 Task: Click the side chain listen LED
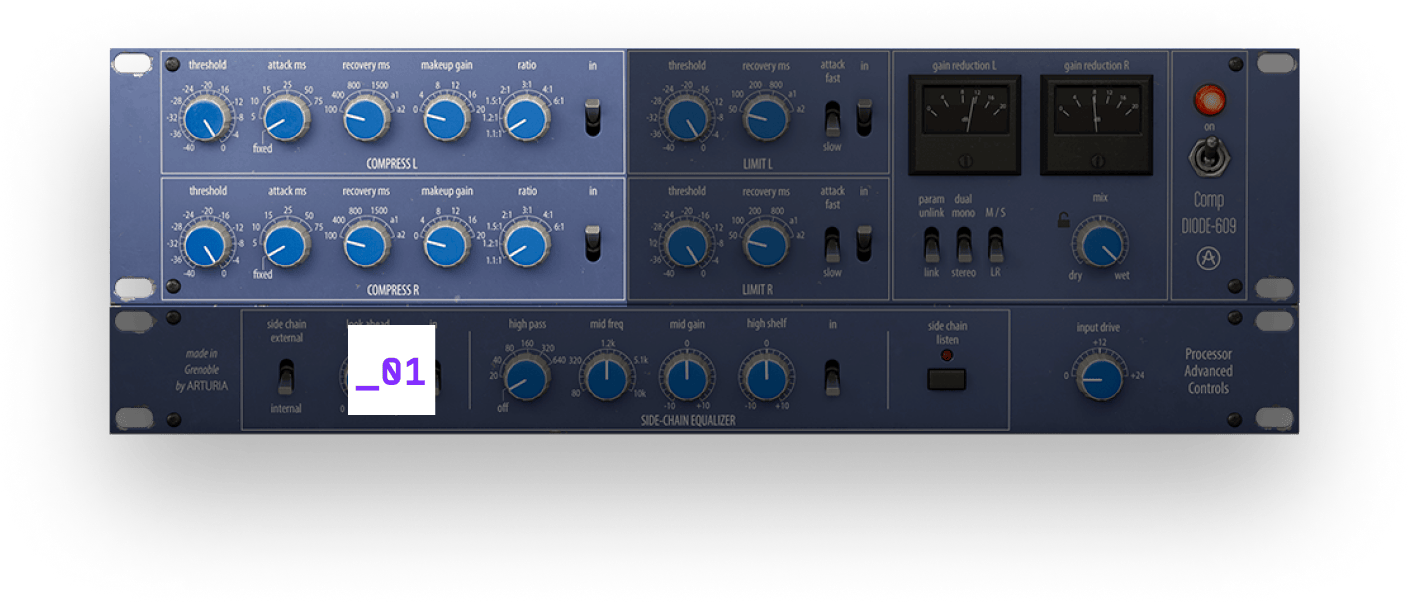(946, 355)
